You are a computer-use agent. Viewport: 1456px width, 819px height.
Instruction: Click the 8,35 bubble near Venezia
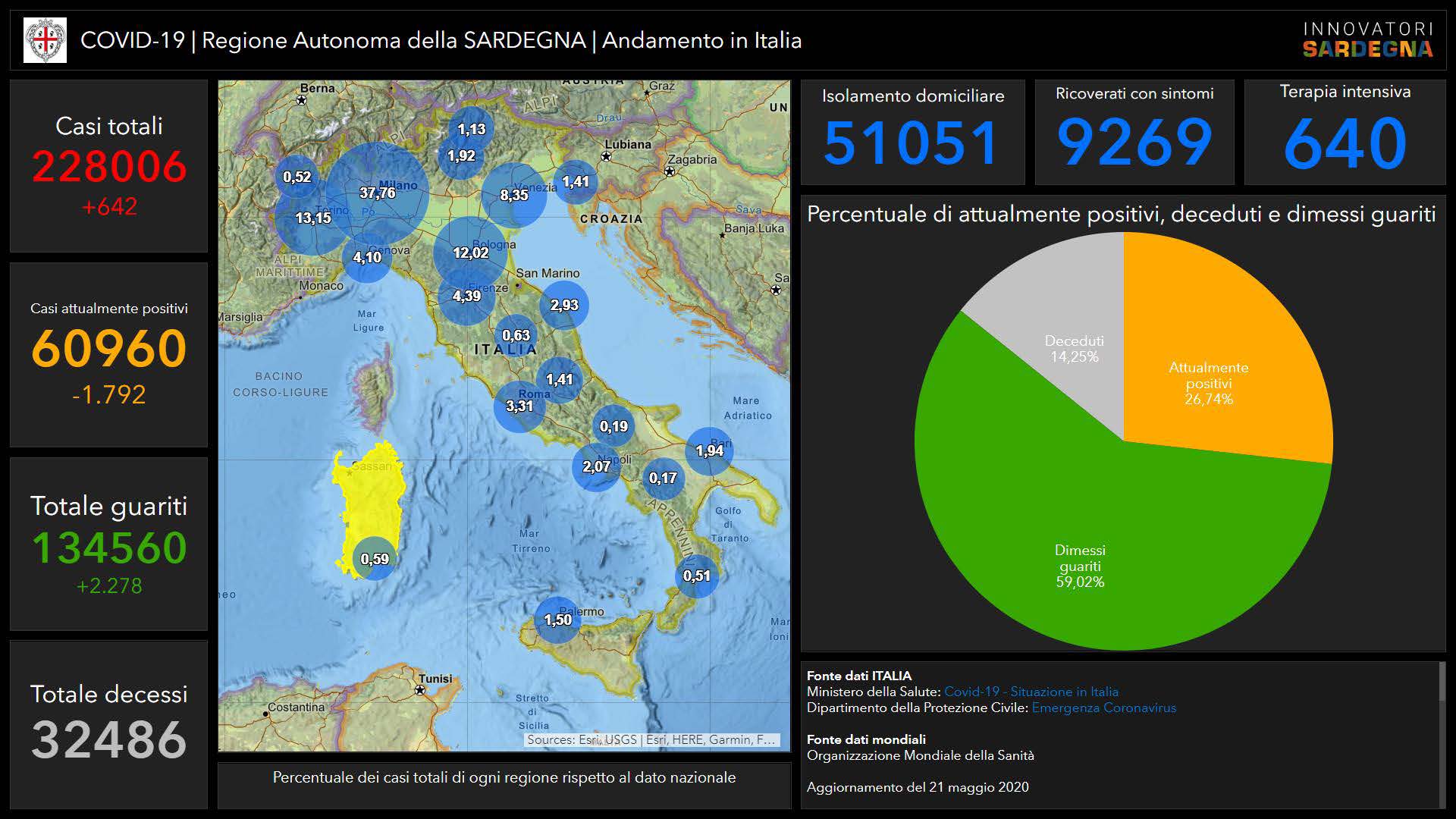pyautogui.click(x=513, y=195)
